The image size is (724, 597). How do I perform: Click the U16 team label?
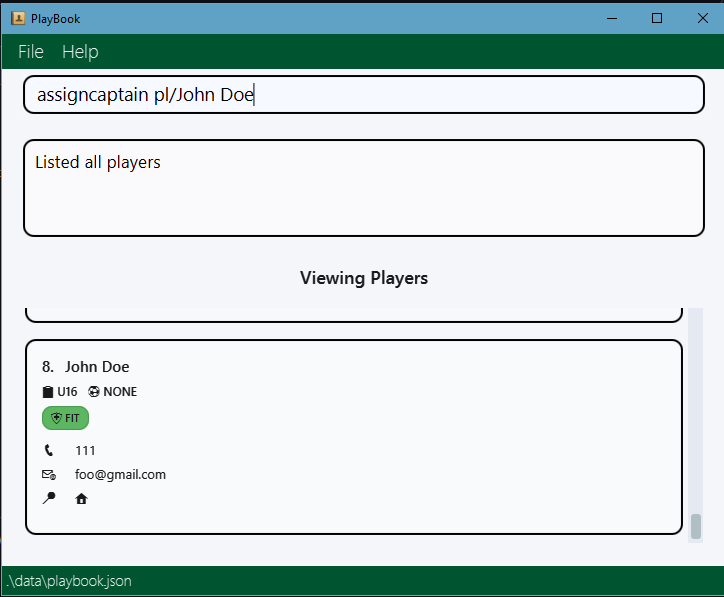(x=67, y=392)
